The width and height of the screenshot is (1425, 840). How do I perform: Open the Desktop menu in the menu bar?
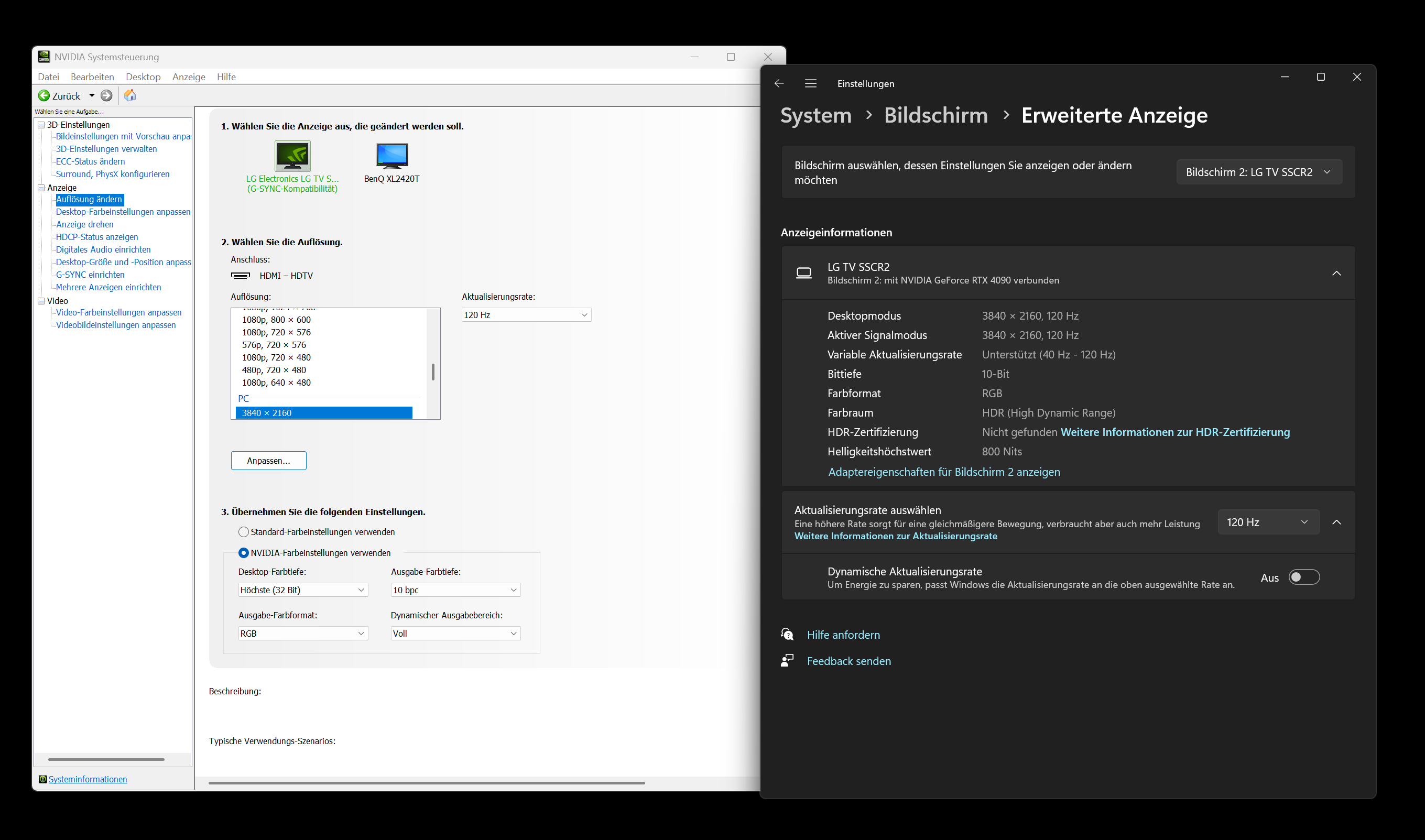[143, 77]
